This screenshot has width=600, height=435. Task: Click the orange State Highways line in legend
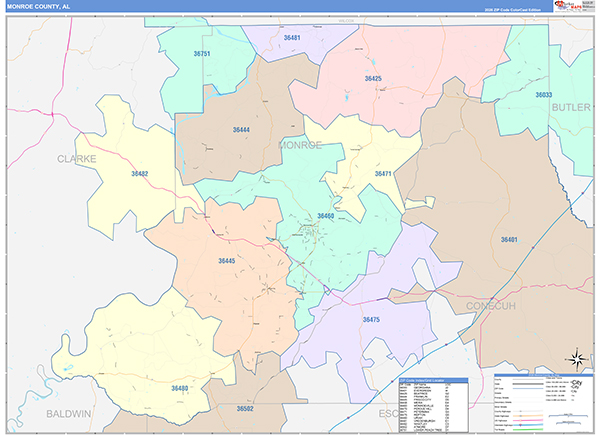528,416
